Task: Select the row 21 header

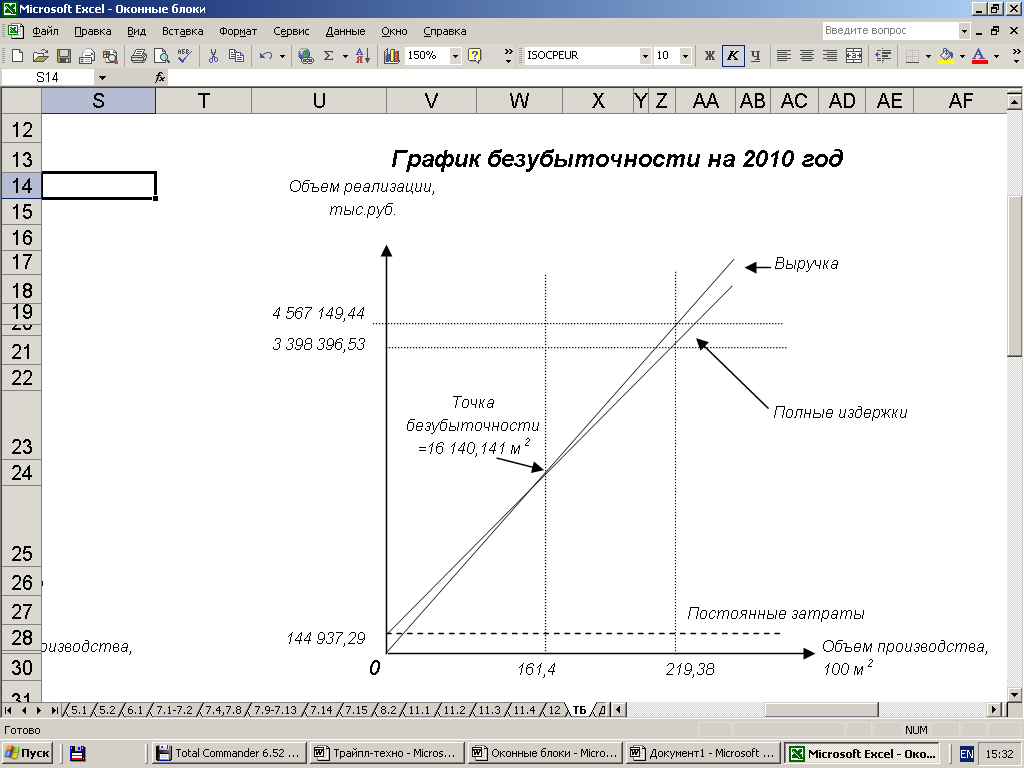Action: (x=22, y=351)
